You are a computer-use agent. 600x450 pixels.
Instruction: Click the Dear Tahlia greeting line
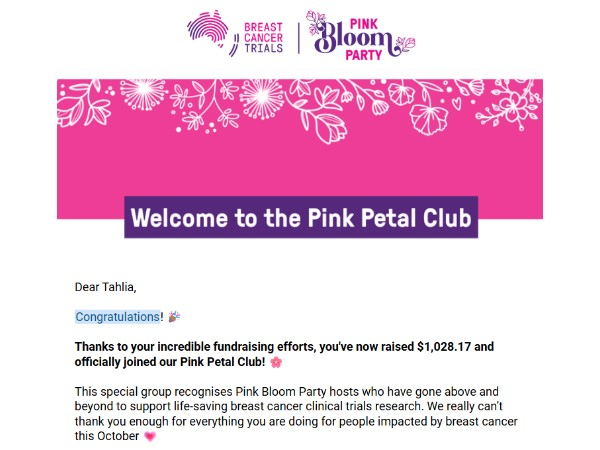pos(106,287)
